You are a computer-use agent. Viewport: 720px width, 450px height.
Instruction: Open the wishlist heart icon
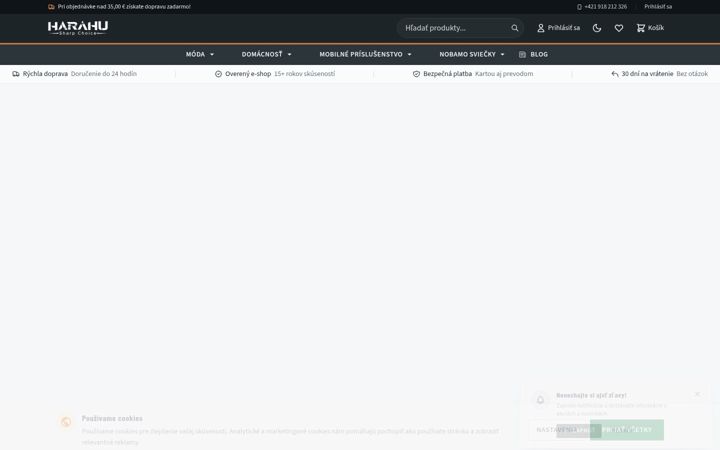pyautogui.click(x=619, y=28)
